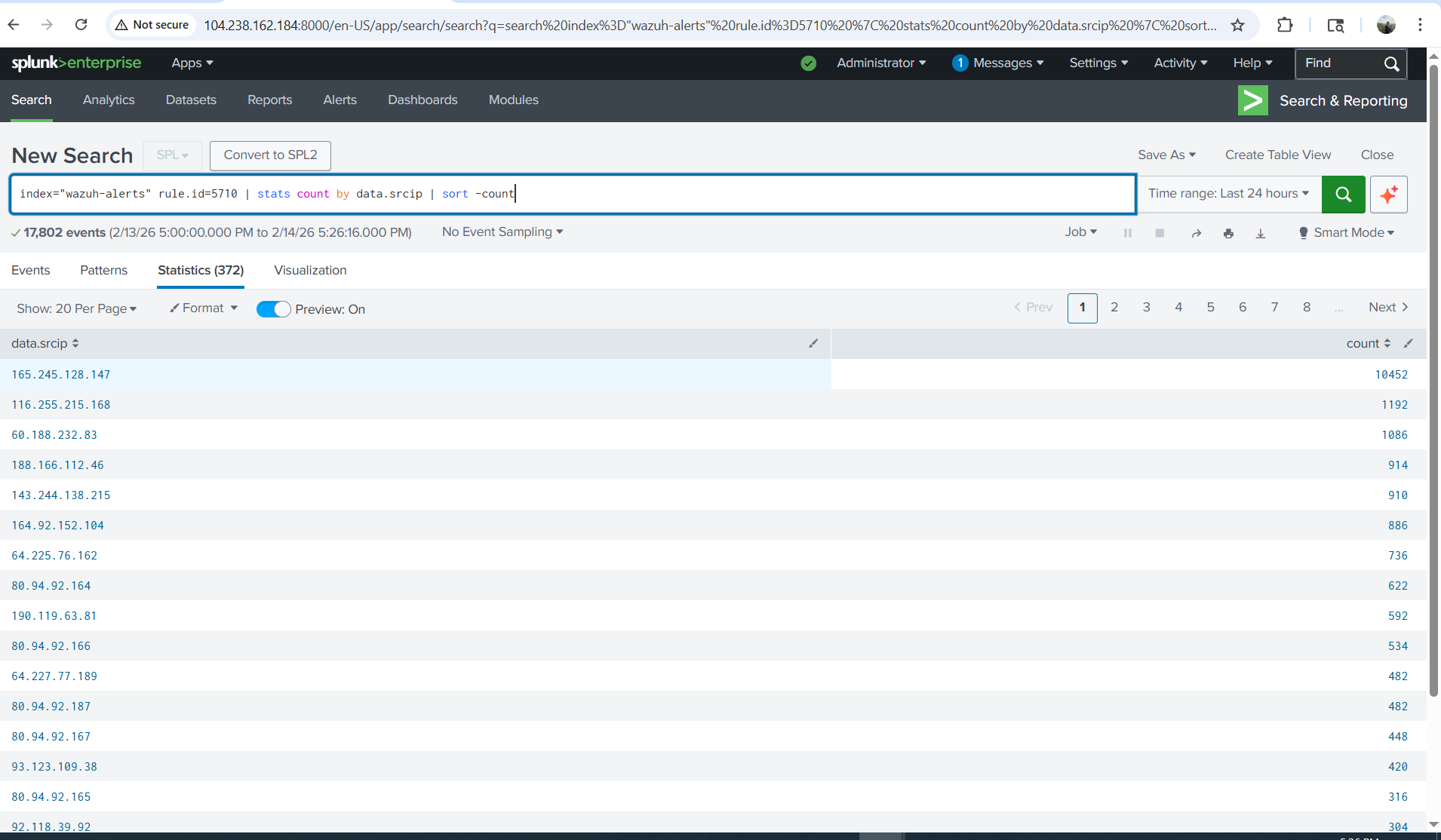
Task: Pause the search job
Action: [x=1128, y=233]
